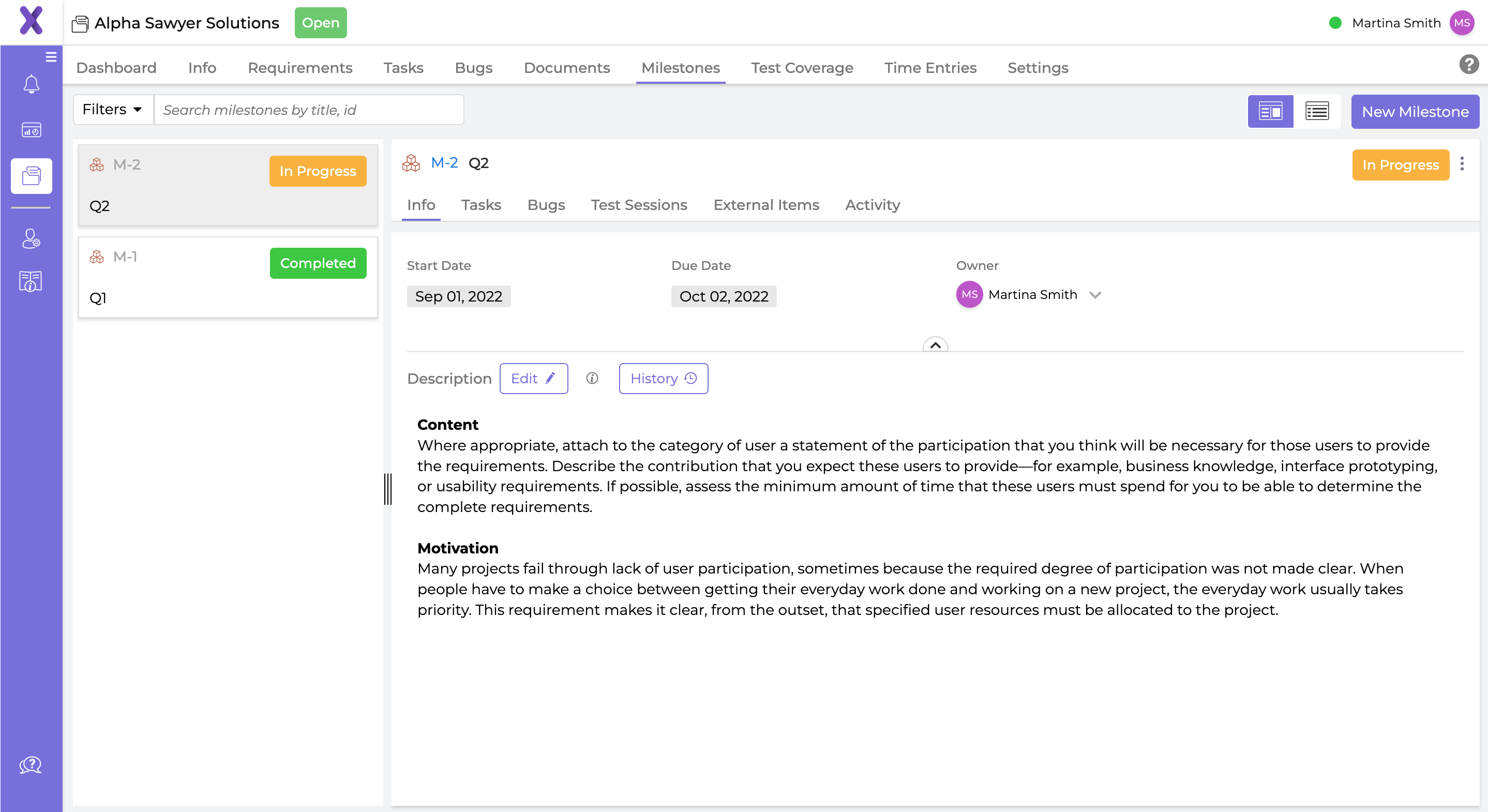The width and height of the screenshot is (1488, 812).
Task: Click the description info tooltip icon
Action: 592,378
